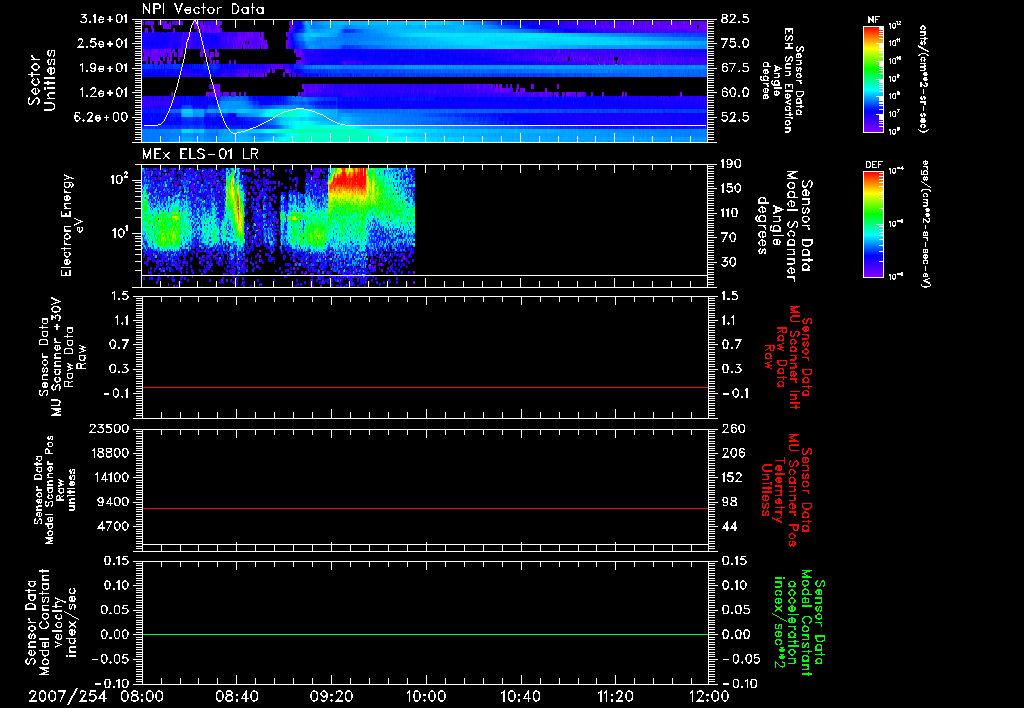Viewport: 1024px width, 708px height.
Task: Select the MEx ELS-01 LR panel title
Action: point(200,155)
